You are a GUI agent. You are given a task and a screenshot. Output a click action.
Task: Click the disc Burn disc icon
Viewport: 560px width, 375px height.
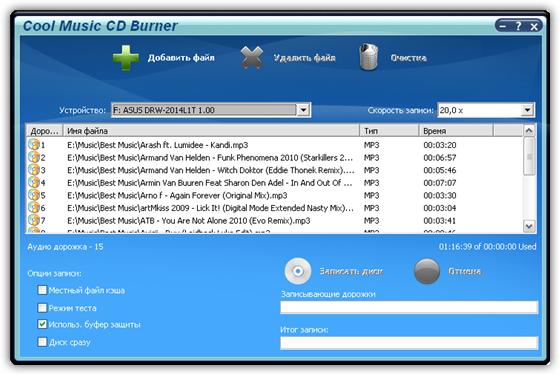coord(298,271)
